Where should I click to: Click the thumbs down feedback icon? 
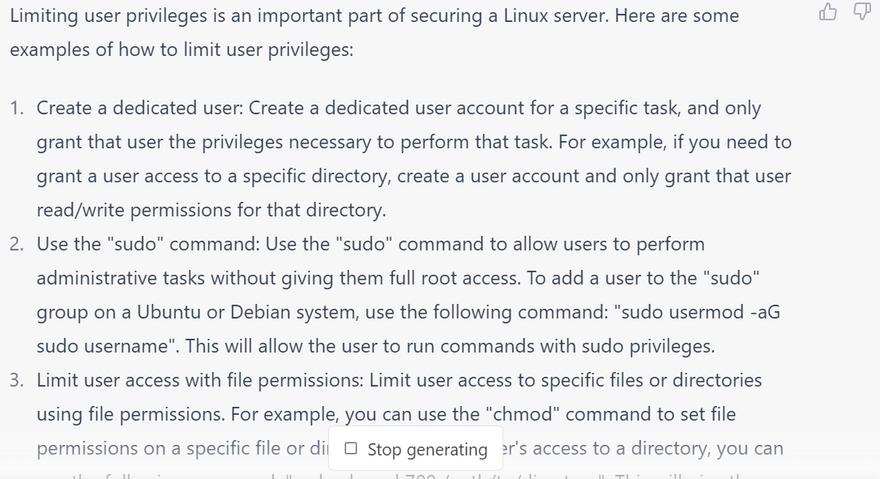[861, 12]
